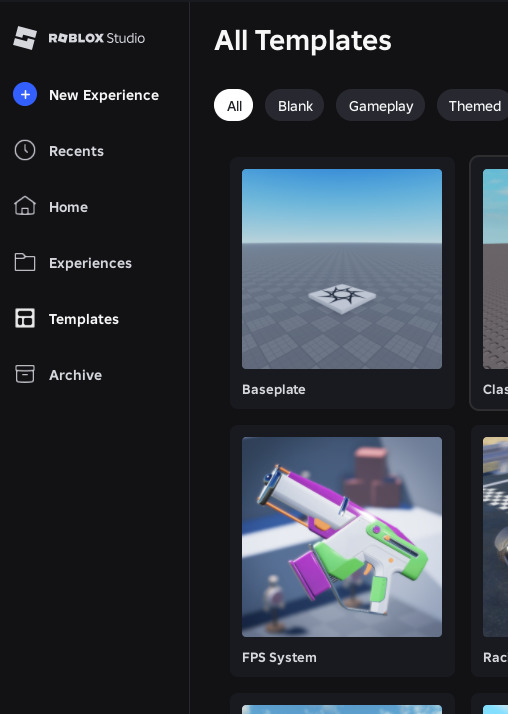Filter templates by Blank
The height and width of the screenshot is (714, 508).
pos(295,105)
